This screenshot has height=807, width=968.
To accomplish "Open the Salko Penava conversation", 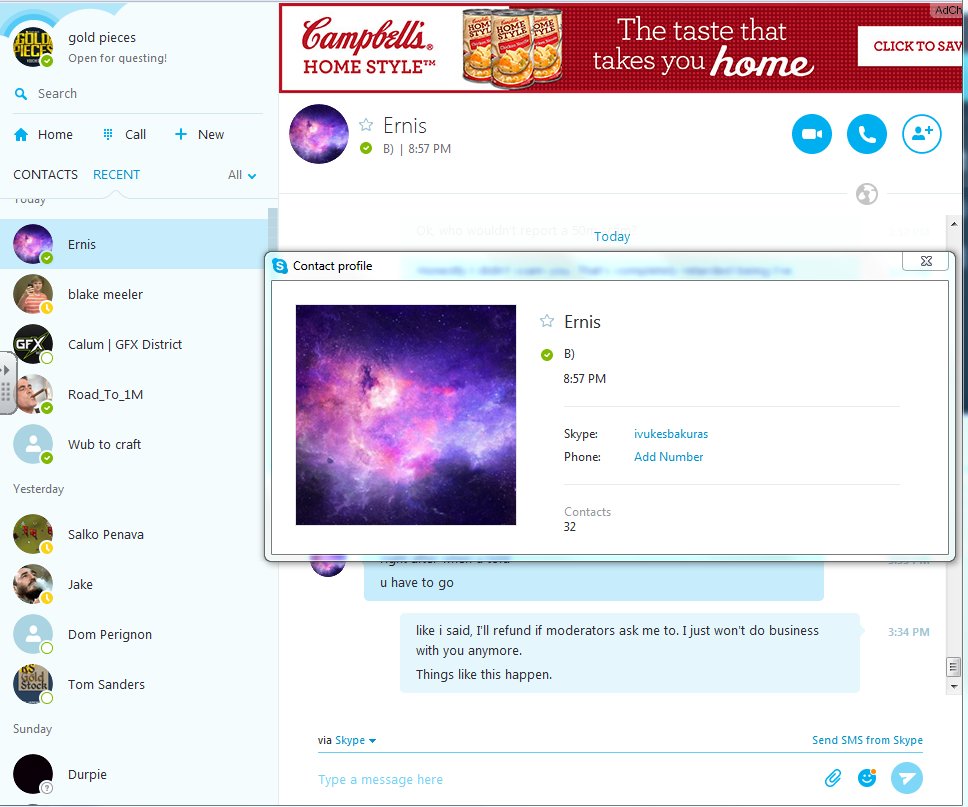I will tap(135, 535).
